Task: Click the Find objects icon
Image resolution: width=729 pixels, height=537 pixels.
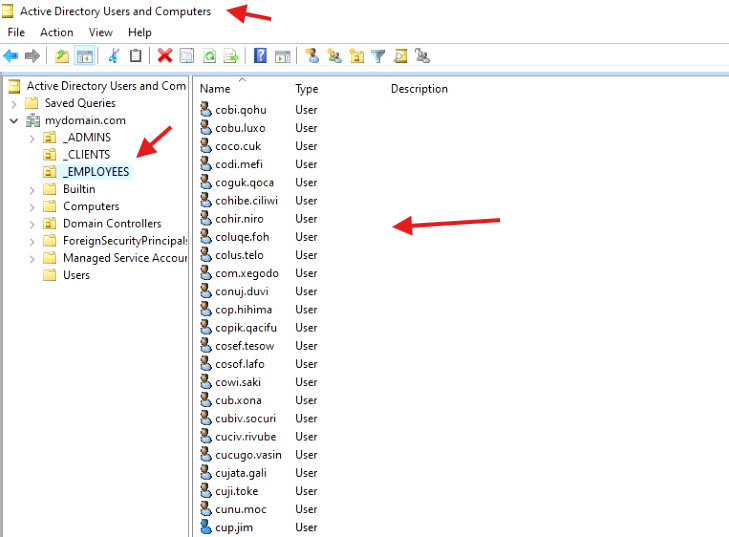Action: 400,56
